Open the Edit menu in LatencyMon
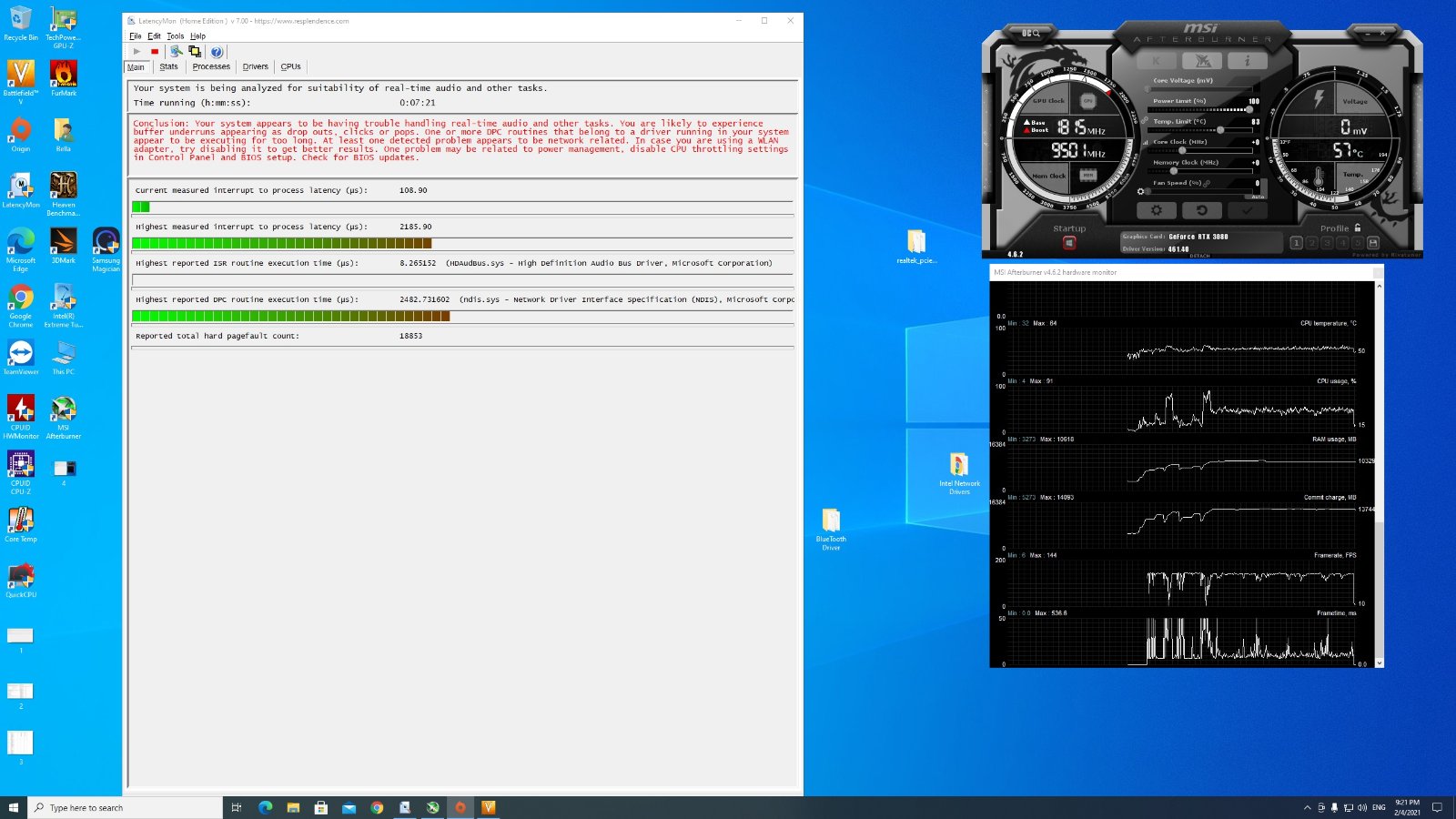The image size is (1456, 819). coord(155,36)
